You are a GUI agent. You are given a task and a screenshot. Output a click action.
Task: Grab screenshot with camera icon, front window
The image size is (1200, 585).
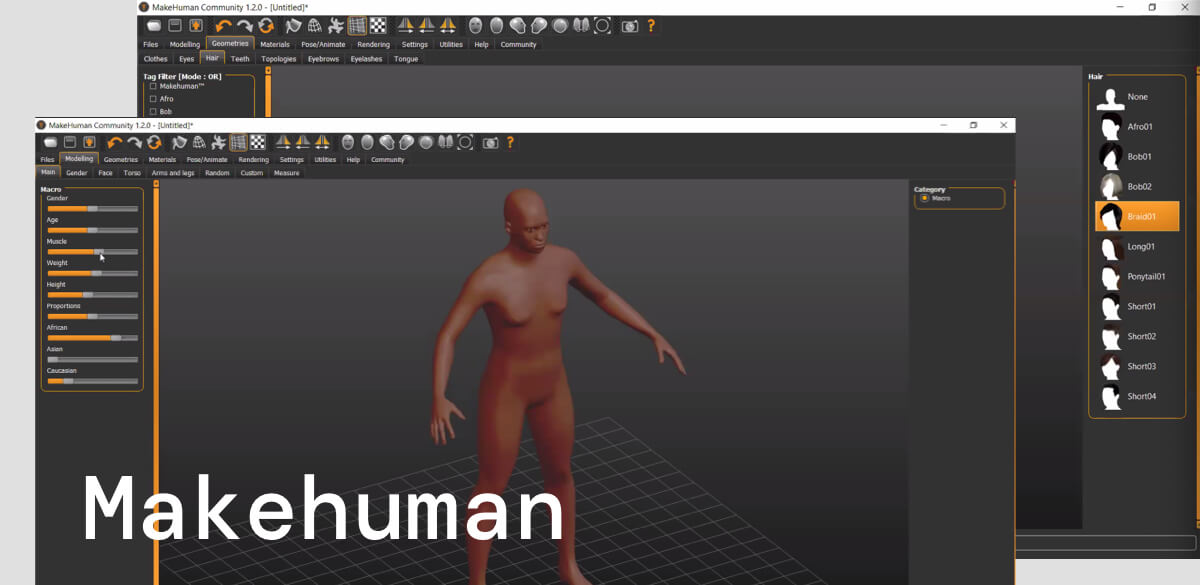point(490,143)
